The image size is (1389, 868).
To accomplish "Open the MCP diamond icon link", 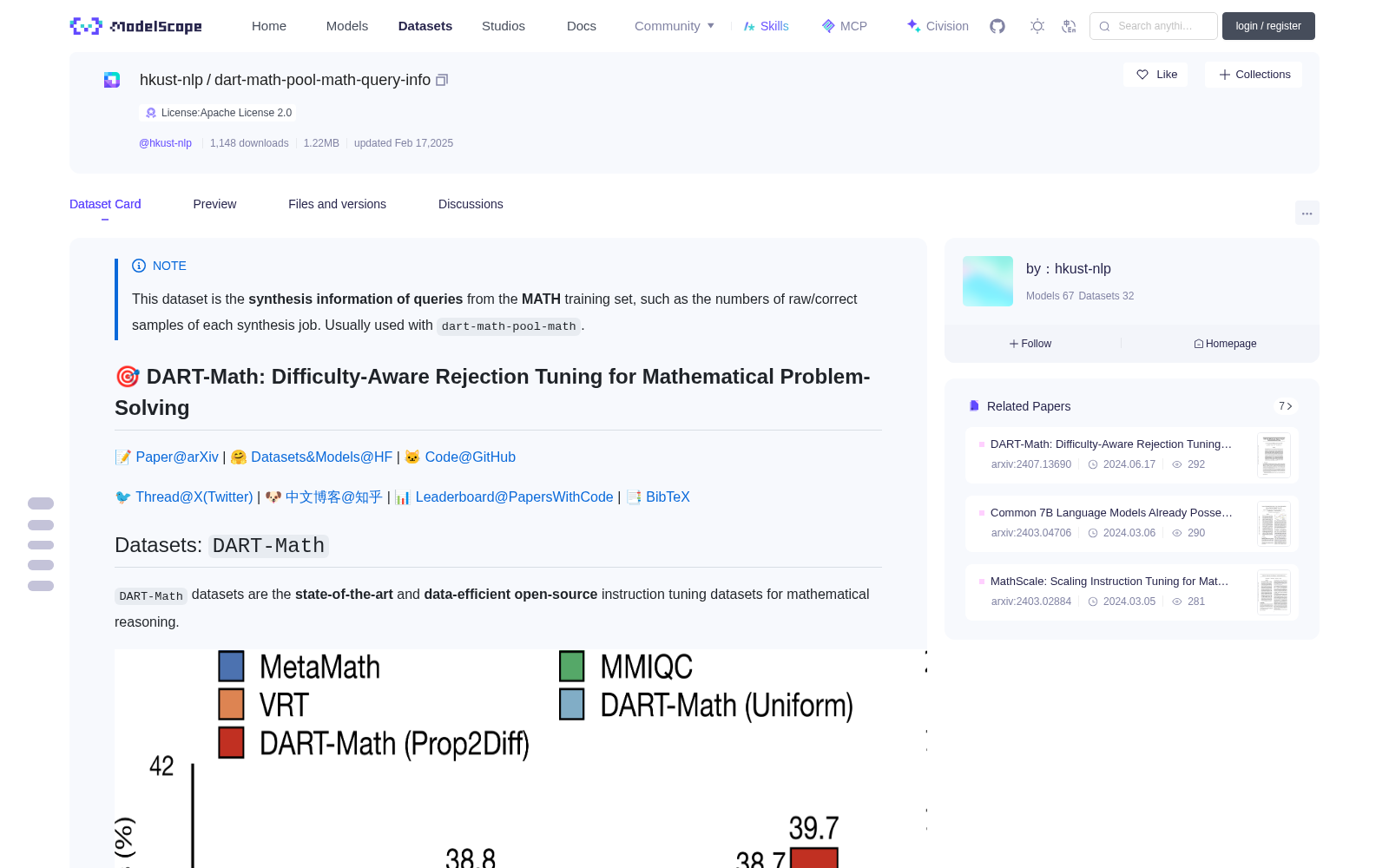I will pyautogui.click(x=845, y=26).
